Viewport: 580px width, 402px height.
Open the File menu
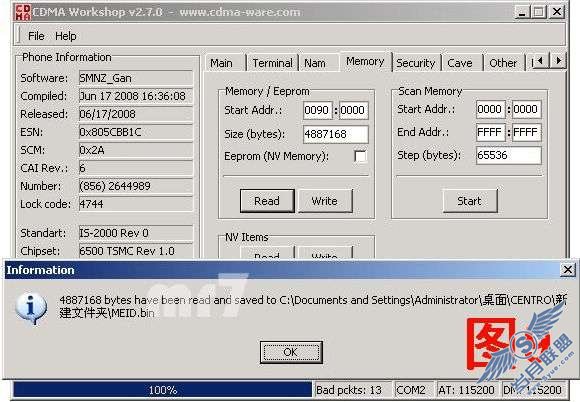point(36,36)
